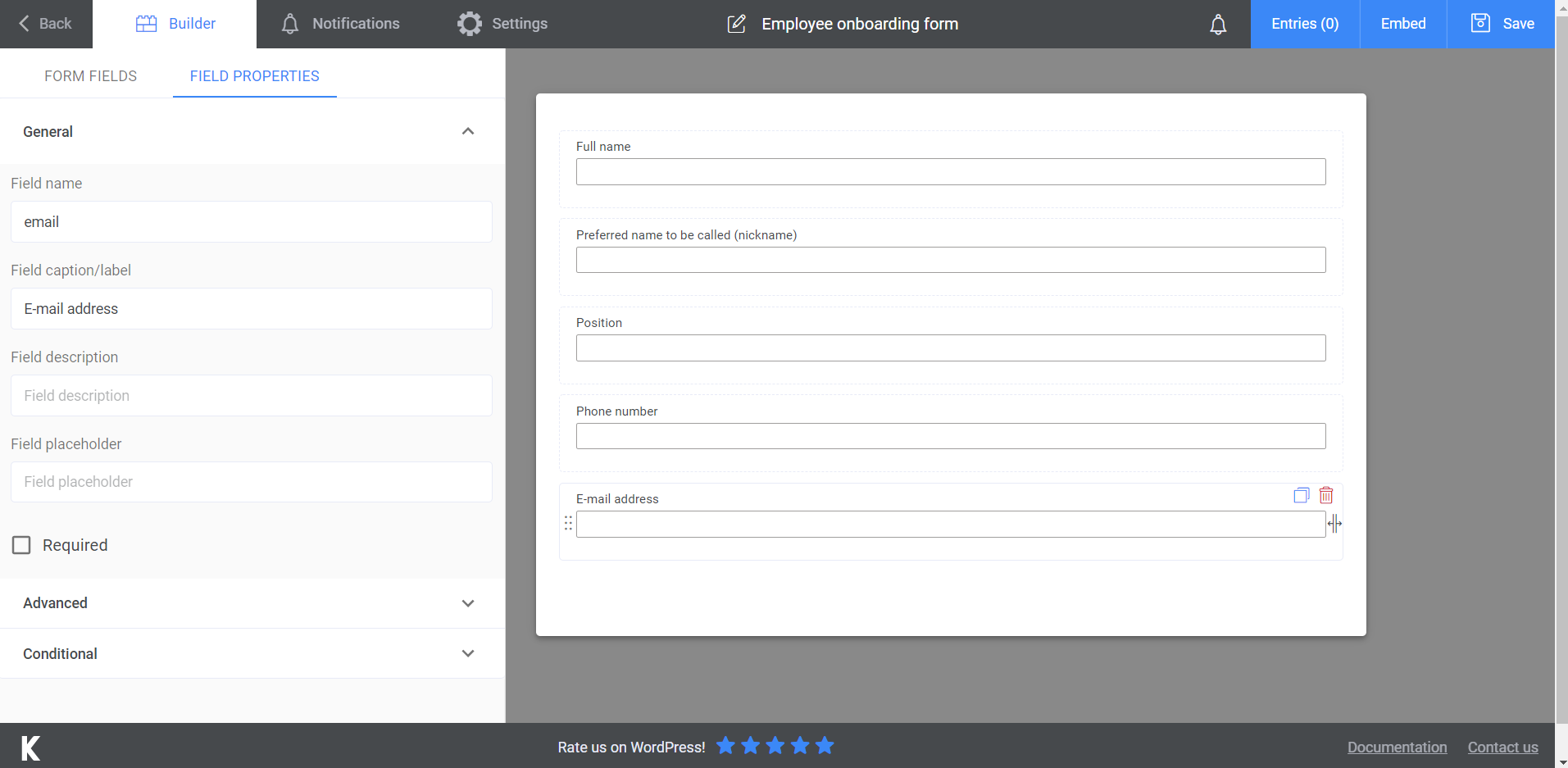Select the third rating star
Screen dimensions: 1568x768
[x=775, y=746]
